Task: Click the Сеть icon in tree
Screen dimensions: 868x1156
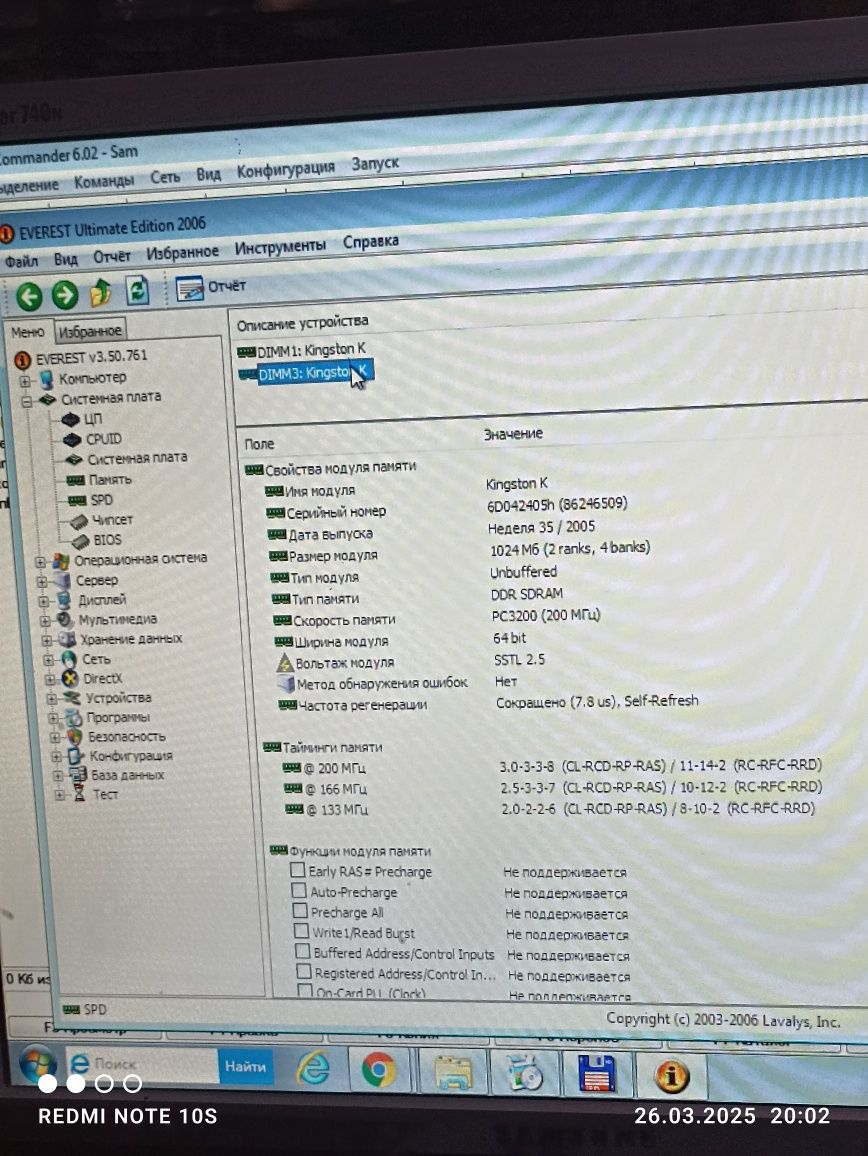Action: [69, 658]
